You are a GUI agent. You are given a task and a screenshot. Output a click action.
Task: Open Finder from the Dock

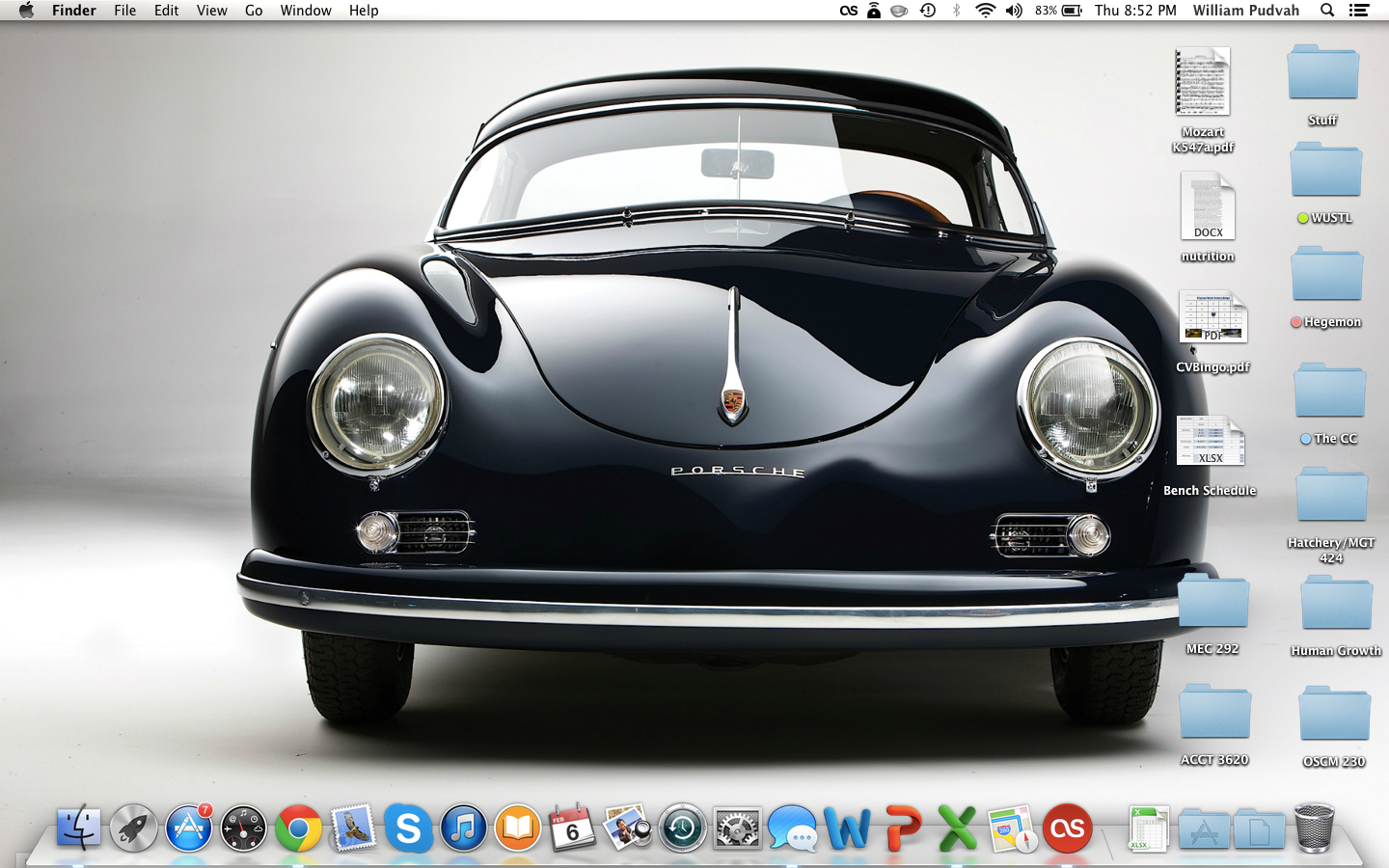click(x=78, y=827)
